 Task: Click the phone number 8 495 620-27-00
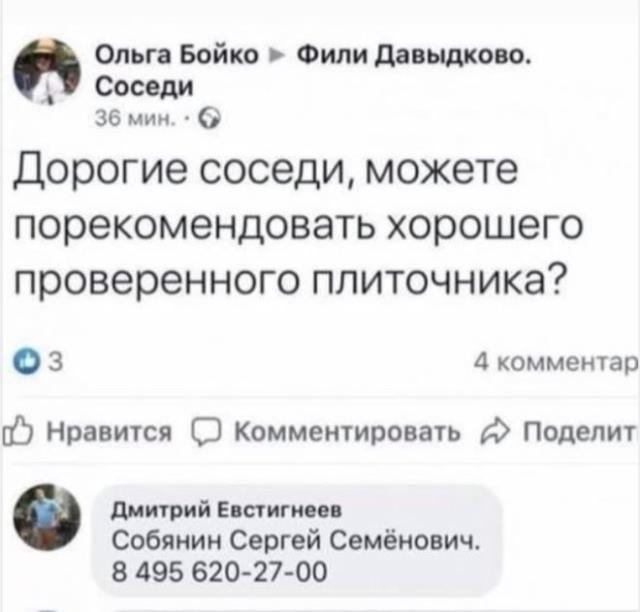220,572
